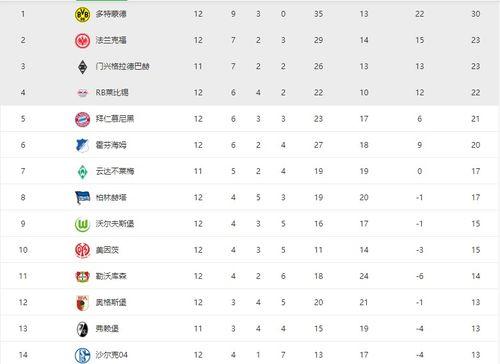Click the Hoffenheim blue crest
Screen dimensions: 500x364
[82, 145]
